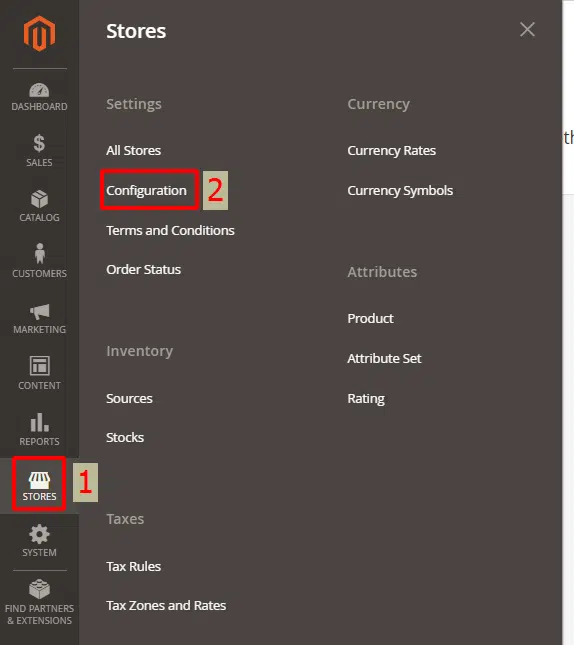Image resolution: width=574 pixels, height=645 pixels.
Task: Open the Customers person icon
Action: [40, 253]
